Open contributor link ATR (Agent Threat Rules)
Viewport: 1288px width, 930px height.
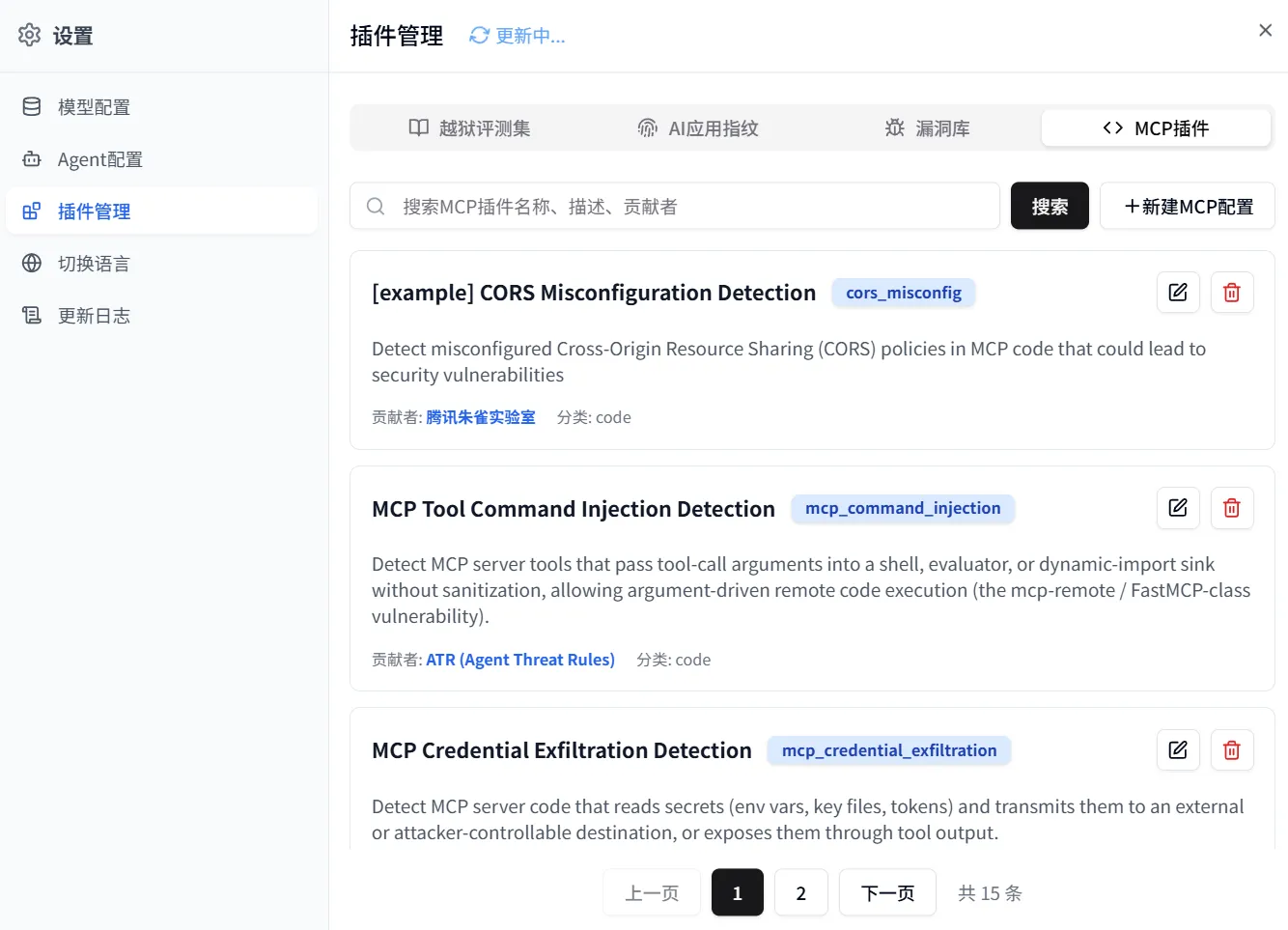pos(520,660)
